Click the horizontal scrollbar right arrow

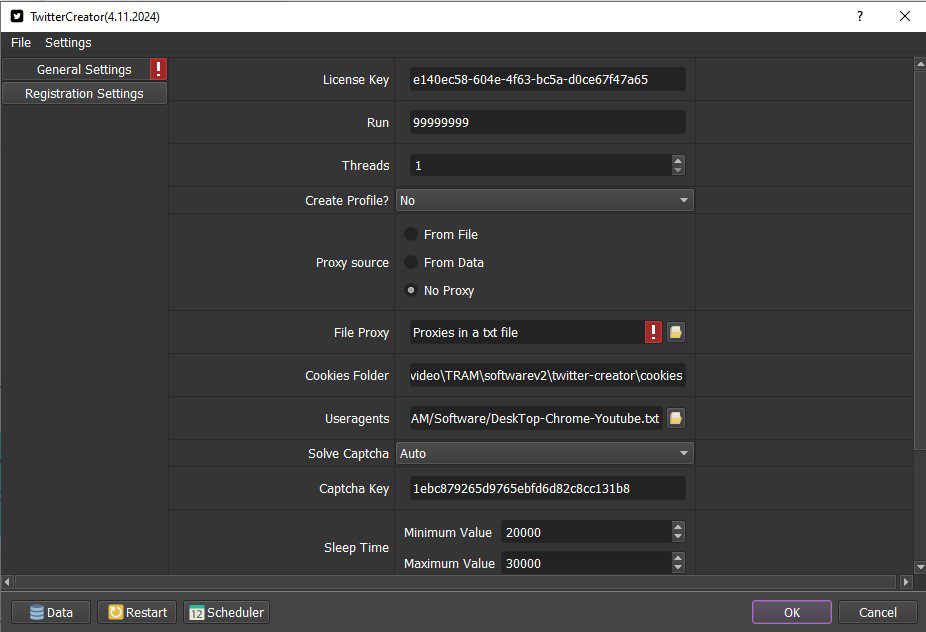click(906, 582)
